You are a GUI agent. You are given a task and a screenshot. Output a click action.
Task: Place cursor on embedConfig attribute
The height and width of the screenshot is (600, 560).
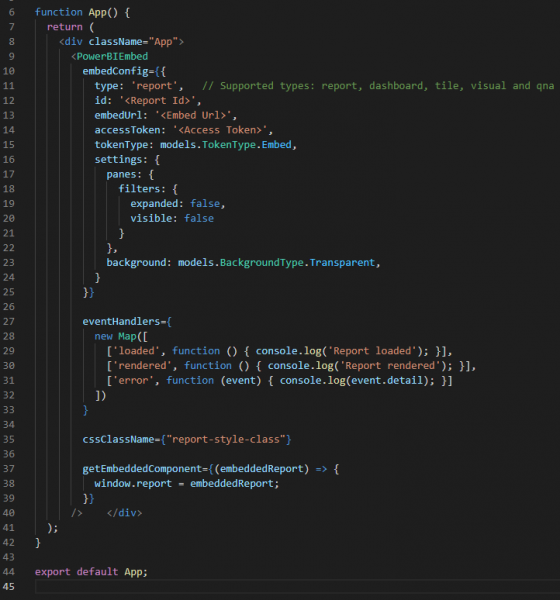coord(115,71)
